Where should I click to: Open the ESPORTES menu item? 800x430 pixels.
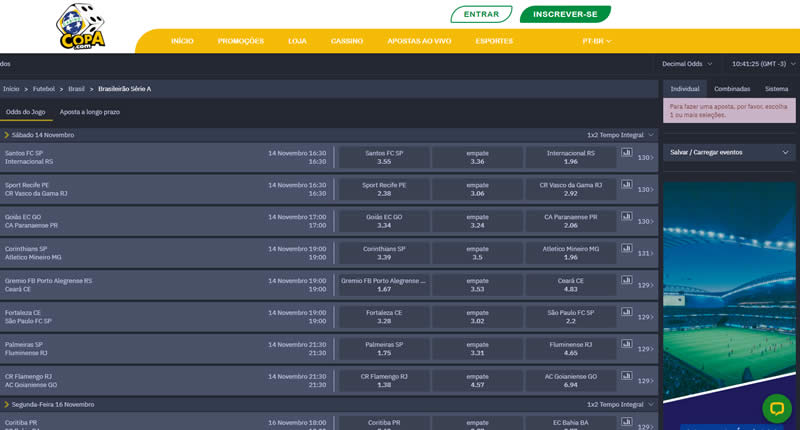[x=494, y=41]
